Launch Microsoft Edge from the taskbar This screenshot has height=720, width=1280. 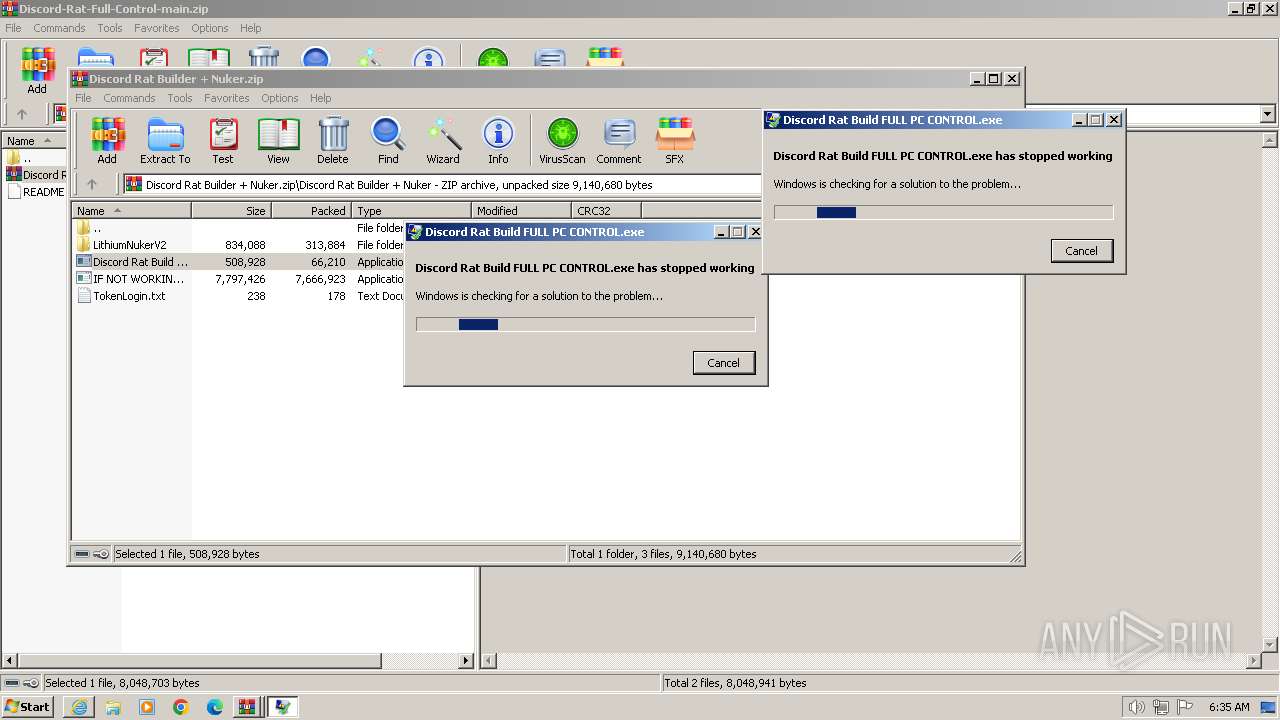point(215,707)
